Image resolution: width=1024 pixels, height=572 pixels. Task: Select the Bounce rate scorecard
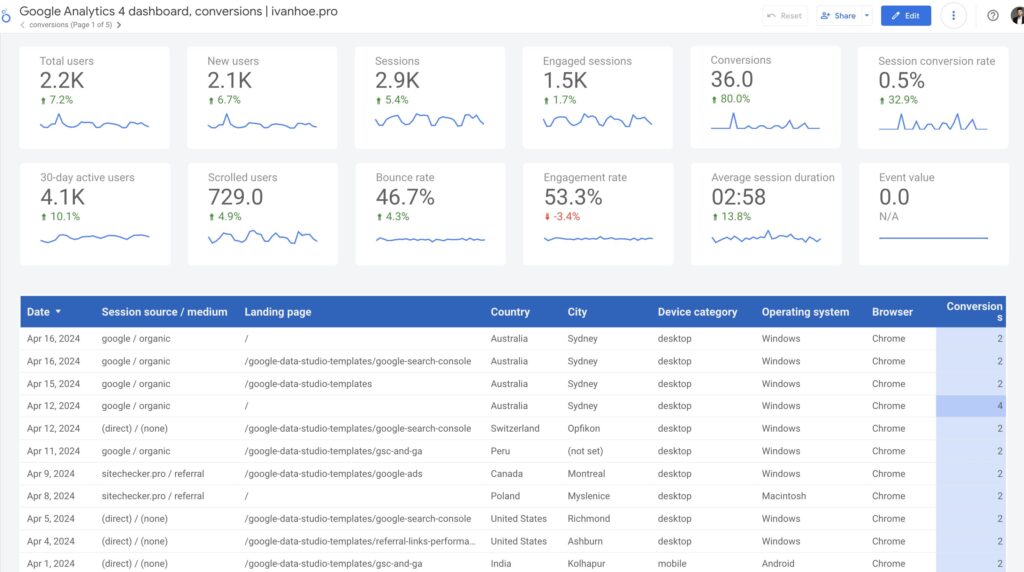430,214
